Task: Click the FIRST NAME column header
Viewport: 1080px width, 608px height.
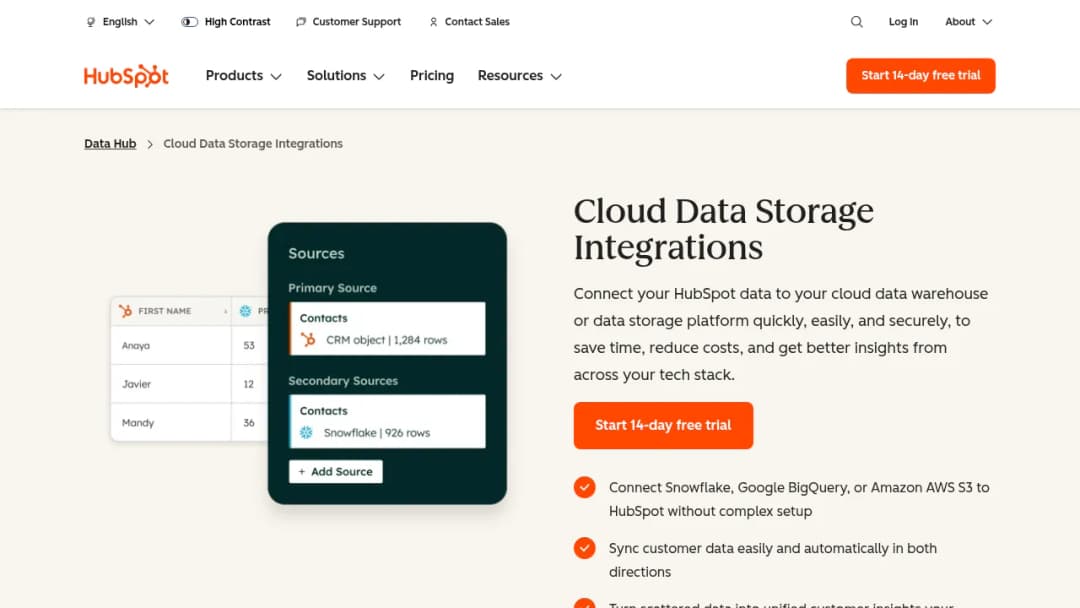Action: coord(171,311)
